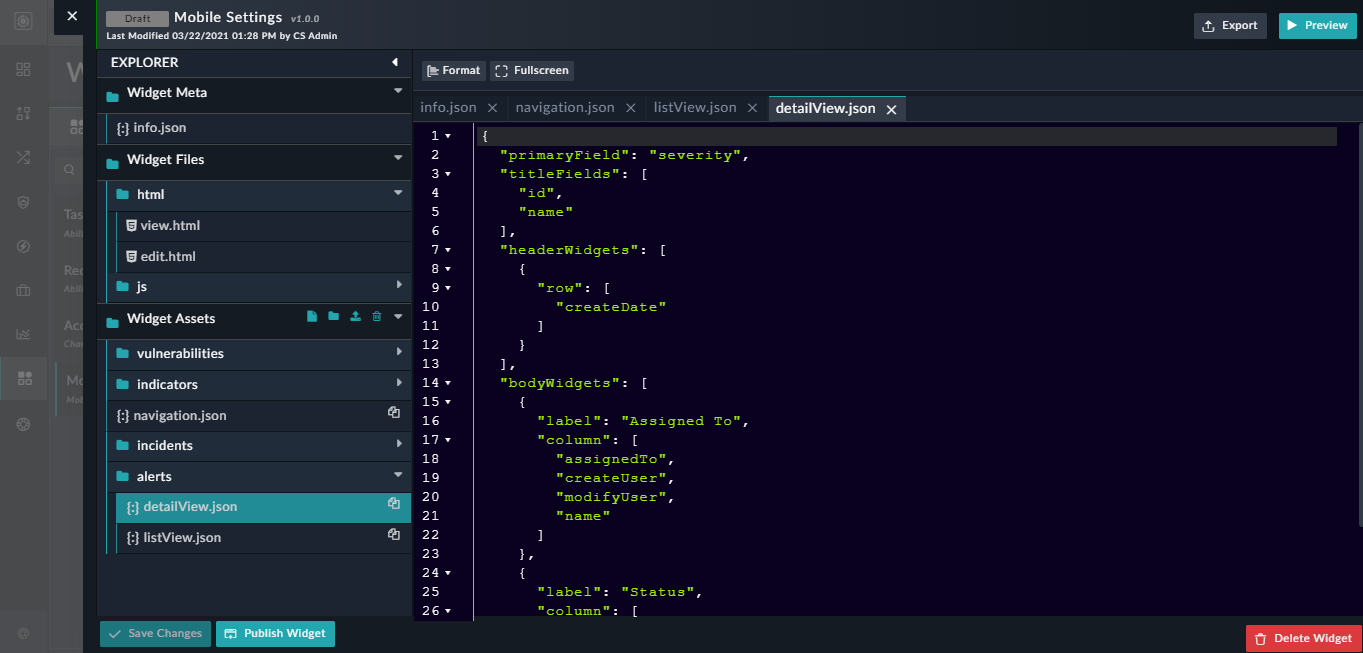
Task: Fold the bodyWidgets block at line 14
Action: pos(448,383)
